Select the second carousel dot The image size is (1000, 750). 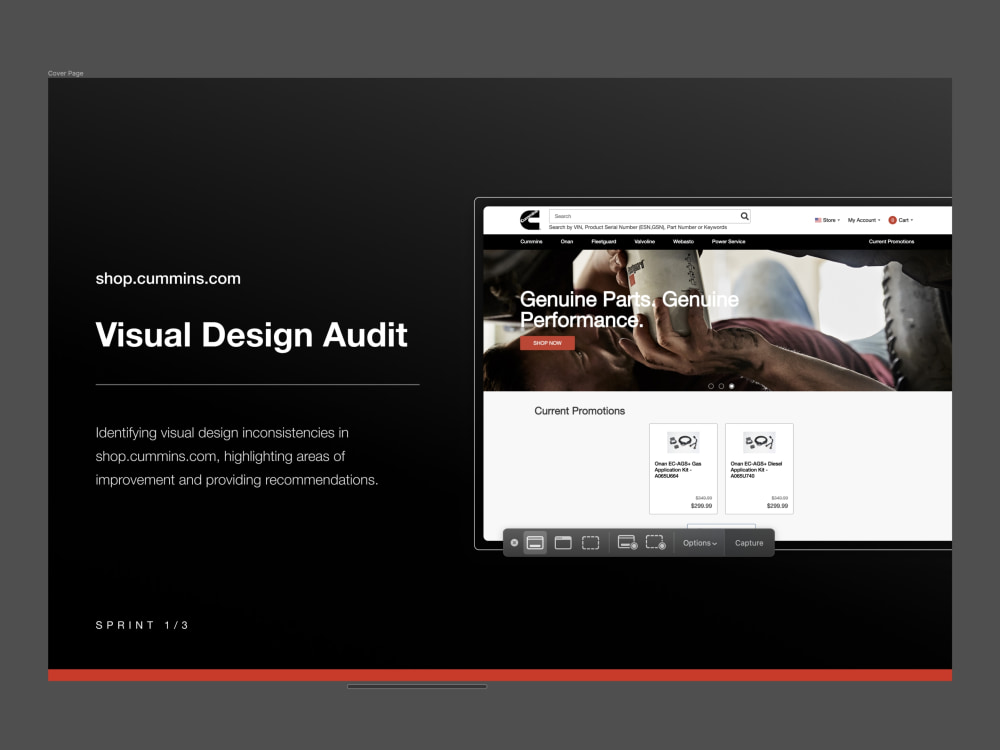tap(721, 386)
